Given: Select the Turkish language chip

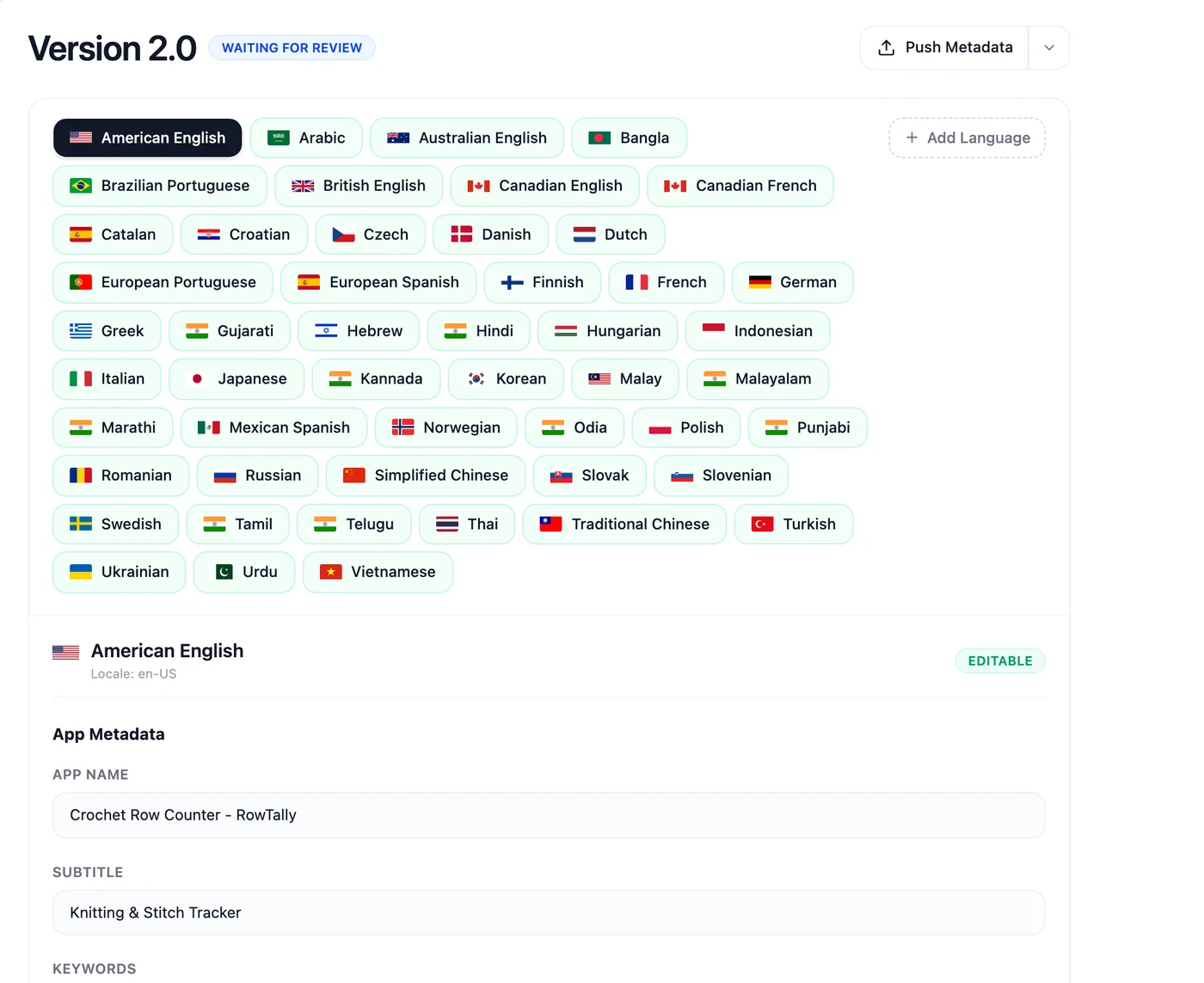Looking at the screenshot, I should click(794, 524).
